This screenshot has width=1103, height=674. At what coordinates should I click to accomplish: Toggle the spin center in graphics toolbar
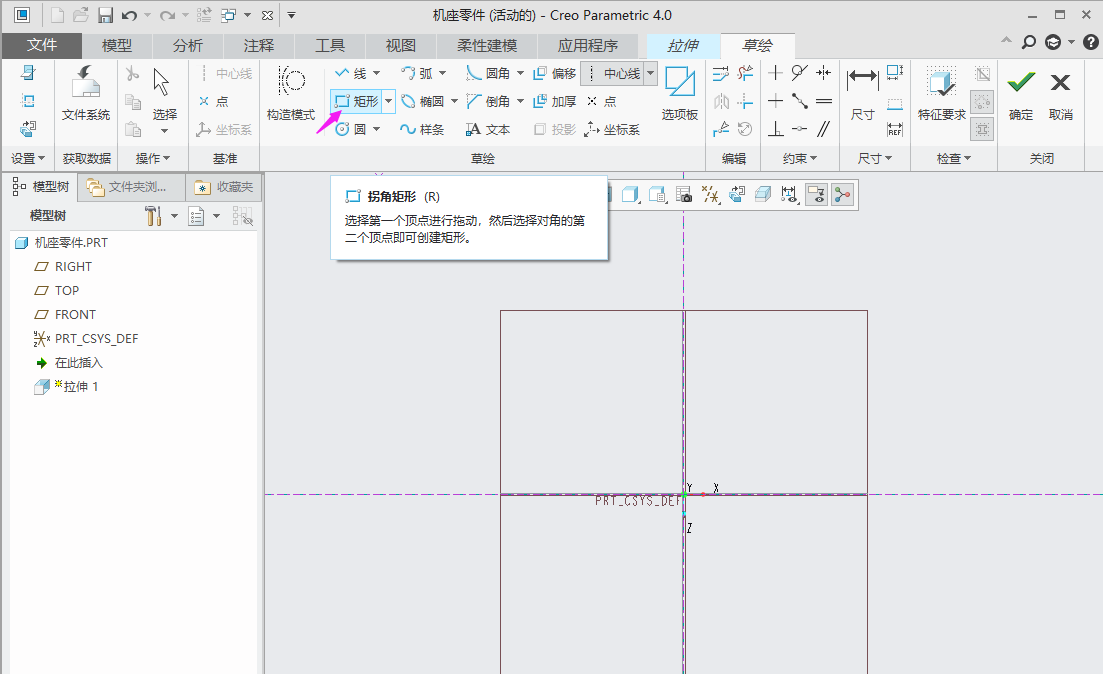(x=842, y=195)
